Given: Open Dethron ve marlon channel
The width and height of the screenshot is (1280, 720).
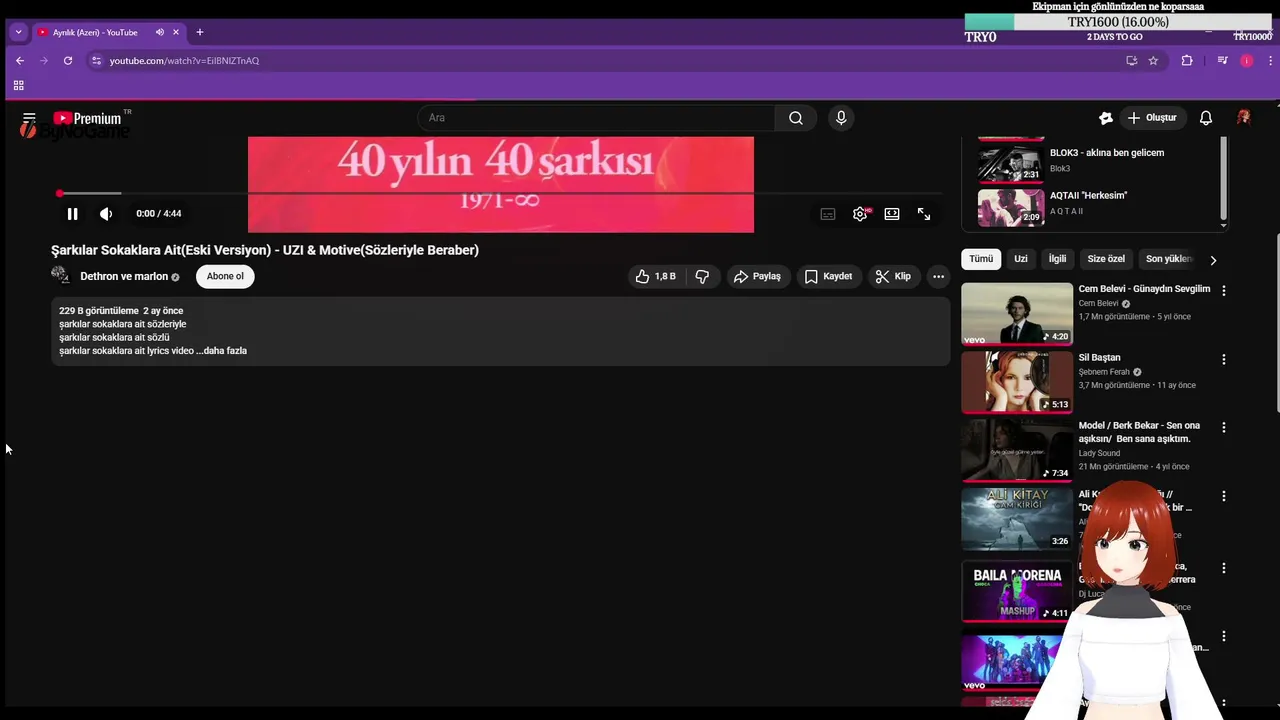Looking at the screenshot, I should 124,277.
